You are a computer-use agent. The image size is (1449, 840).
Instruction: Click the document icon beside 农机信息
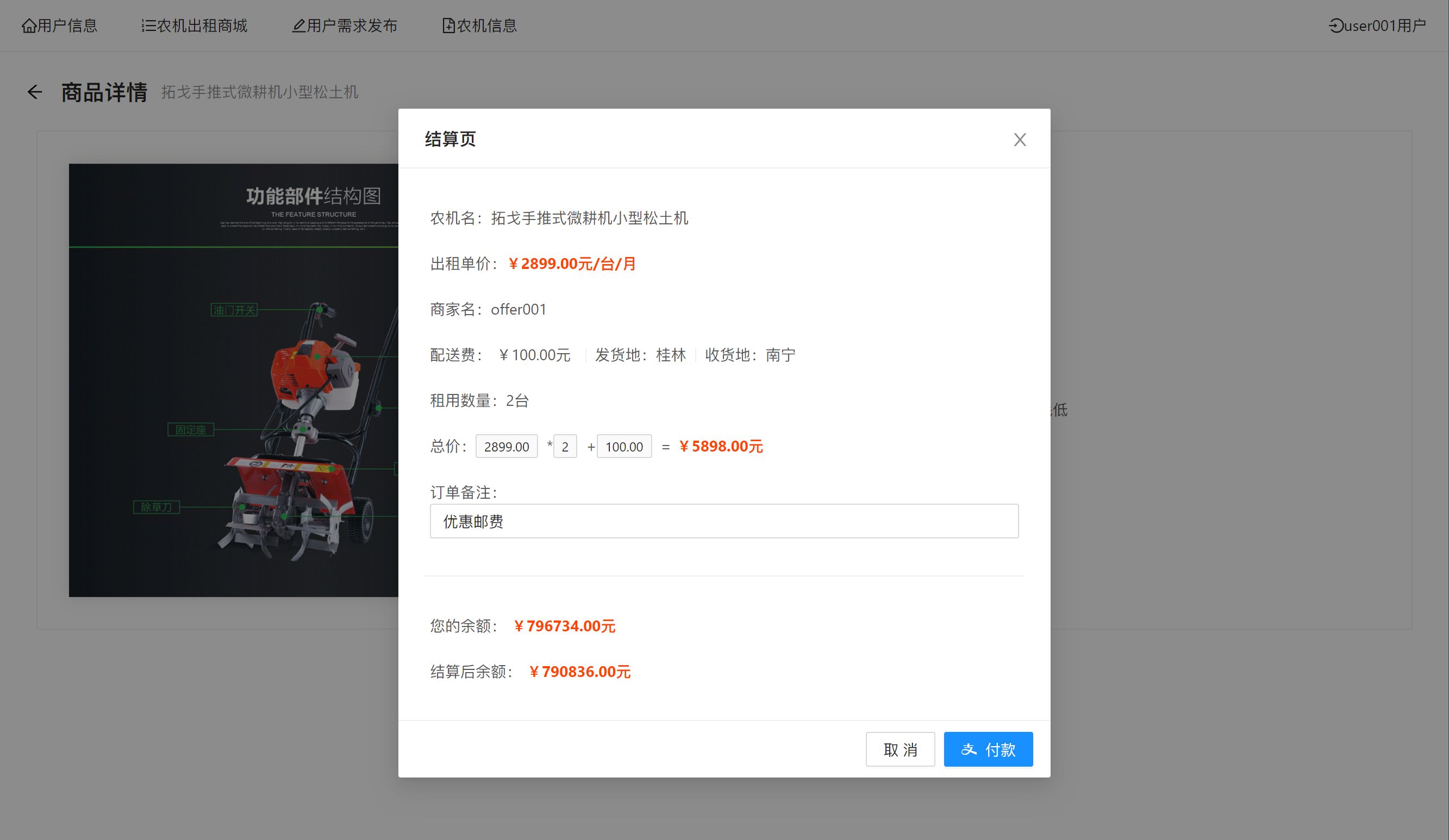[448, 26]
